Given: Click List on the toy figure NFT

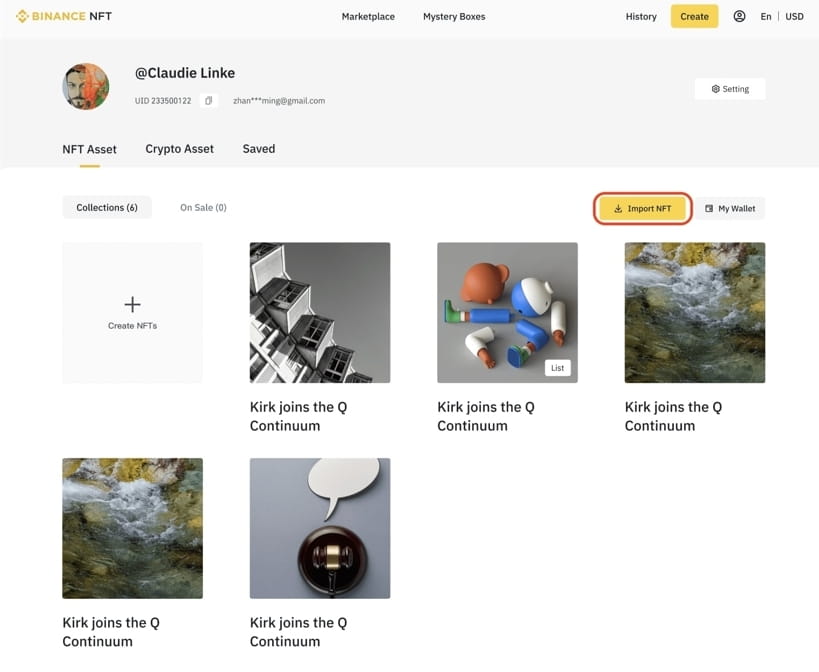Looking at the screenshot, I should point(557,368).
